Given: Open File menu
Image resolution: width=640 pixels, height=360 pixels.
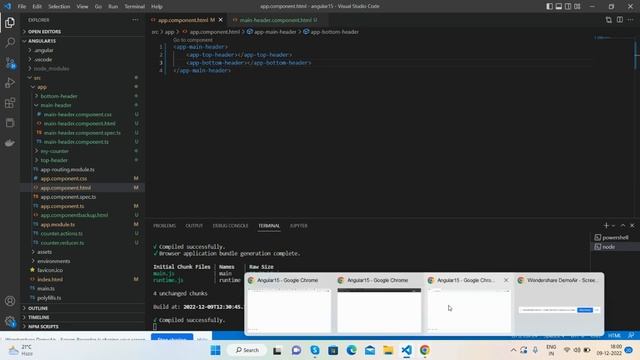Looking at the screenshot, I should 22,7.
